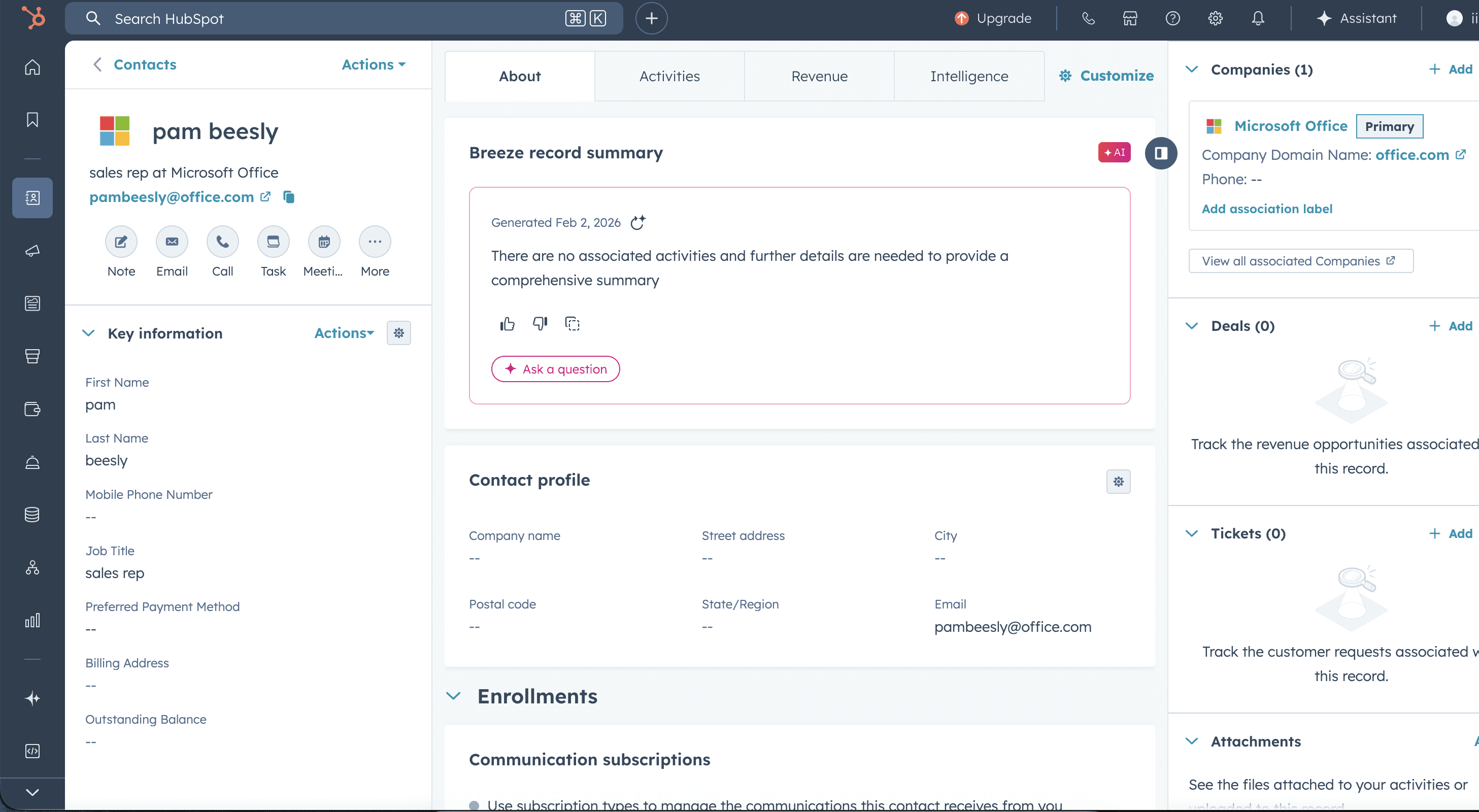Click the thumbs down feedback icon
The height and width of the screenshot is (812, 1479).
click(540, 324)
